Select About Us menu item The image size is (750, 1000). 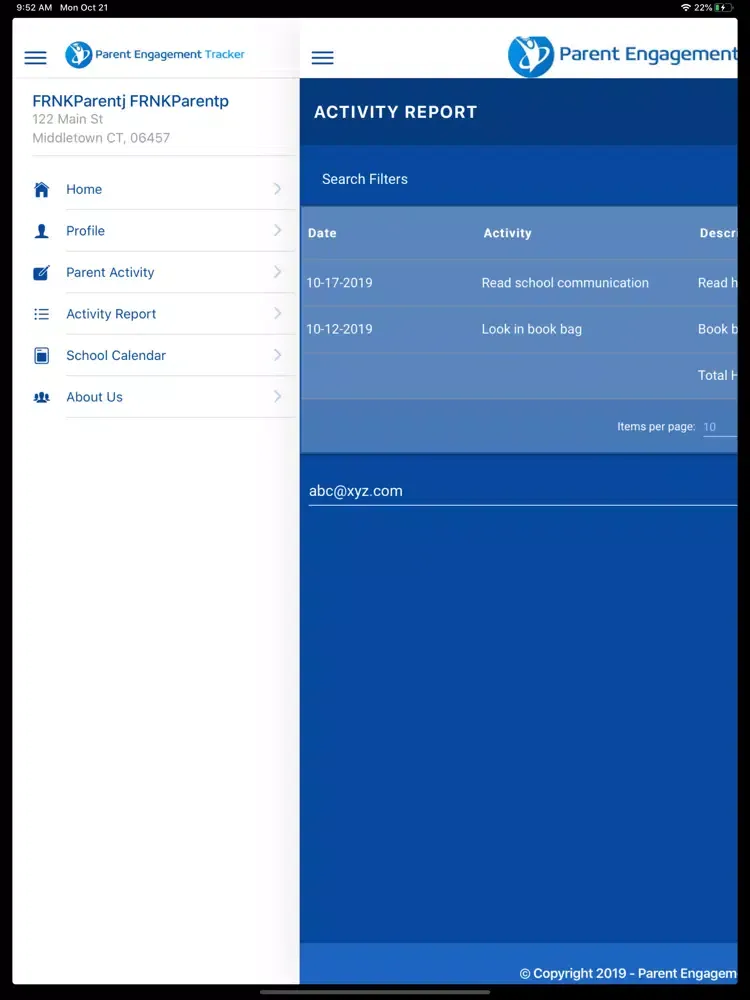click(164, 397)
